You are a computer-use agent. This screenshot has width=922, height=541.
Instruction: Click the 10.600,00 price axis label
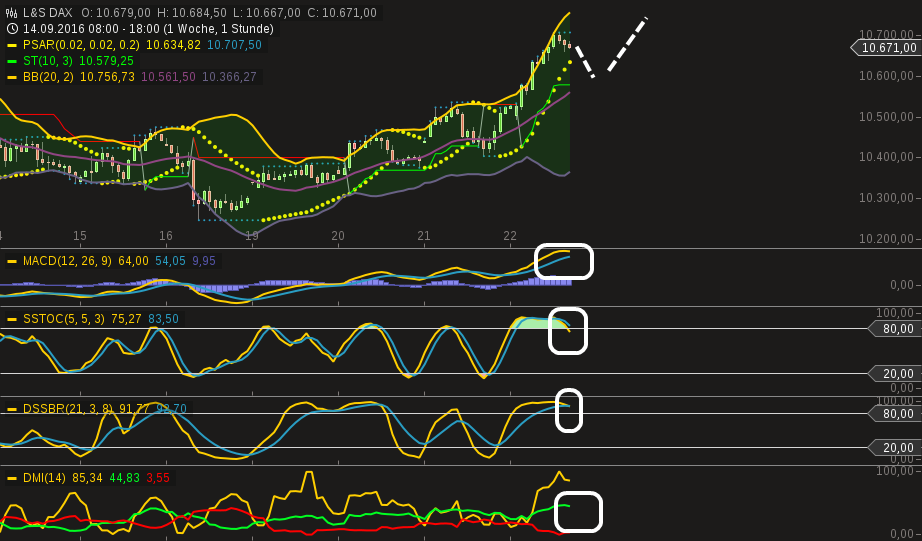[x=887, y=76]
